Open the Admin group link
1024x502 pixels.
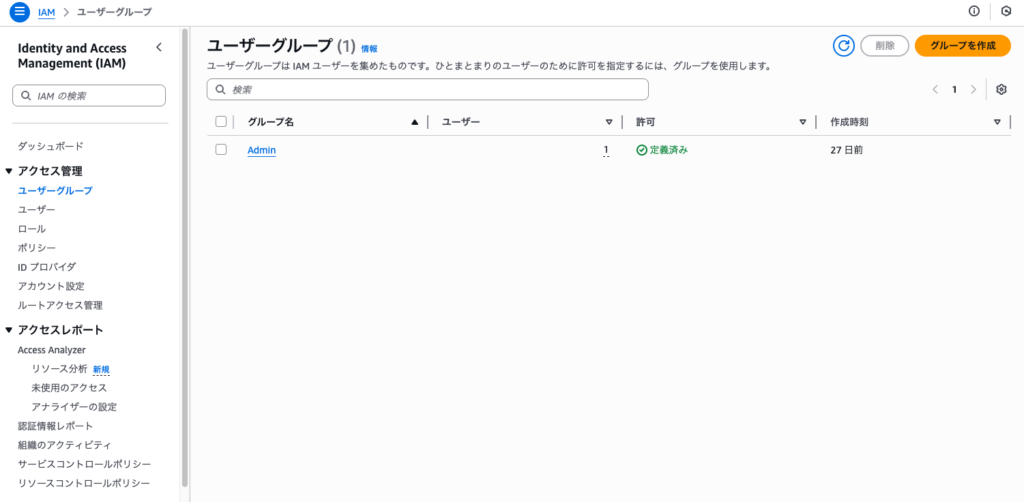pos(261,150)
